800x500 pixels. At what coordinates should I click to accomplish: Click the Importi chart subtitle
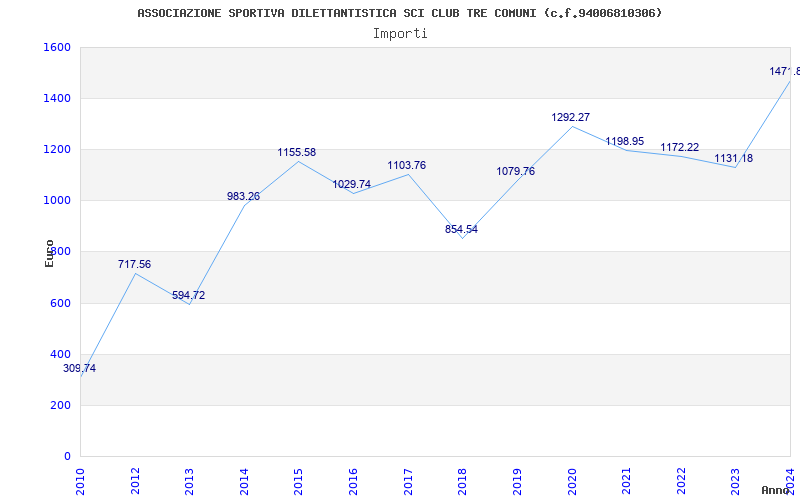coord(400,34)
